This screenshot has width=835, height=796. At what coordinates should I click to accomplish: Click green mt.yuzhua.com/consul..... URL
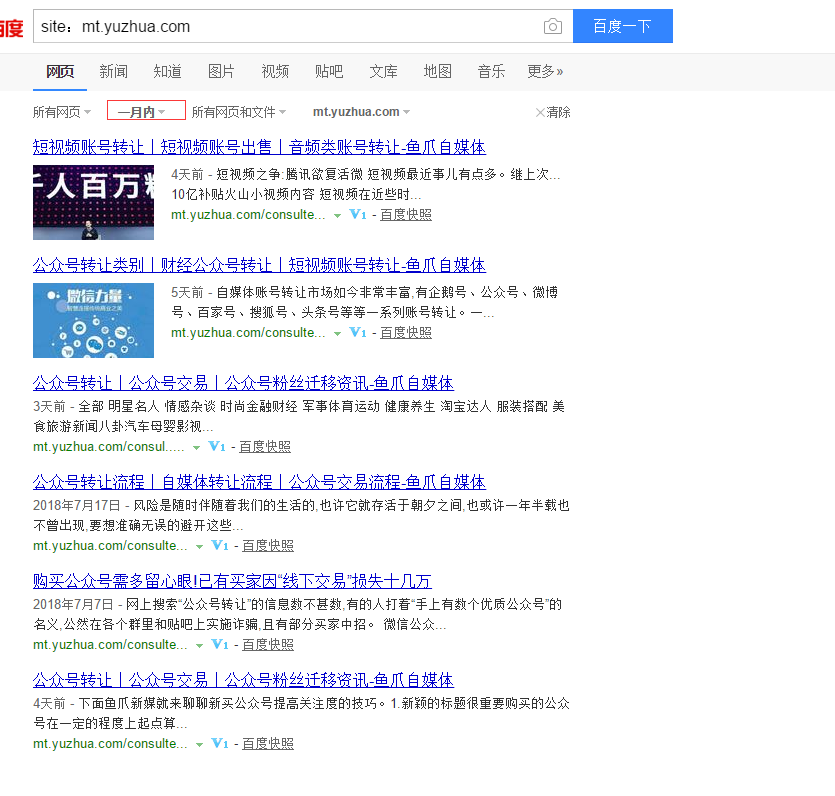click(x=109, y=446)
